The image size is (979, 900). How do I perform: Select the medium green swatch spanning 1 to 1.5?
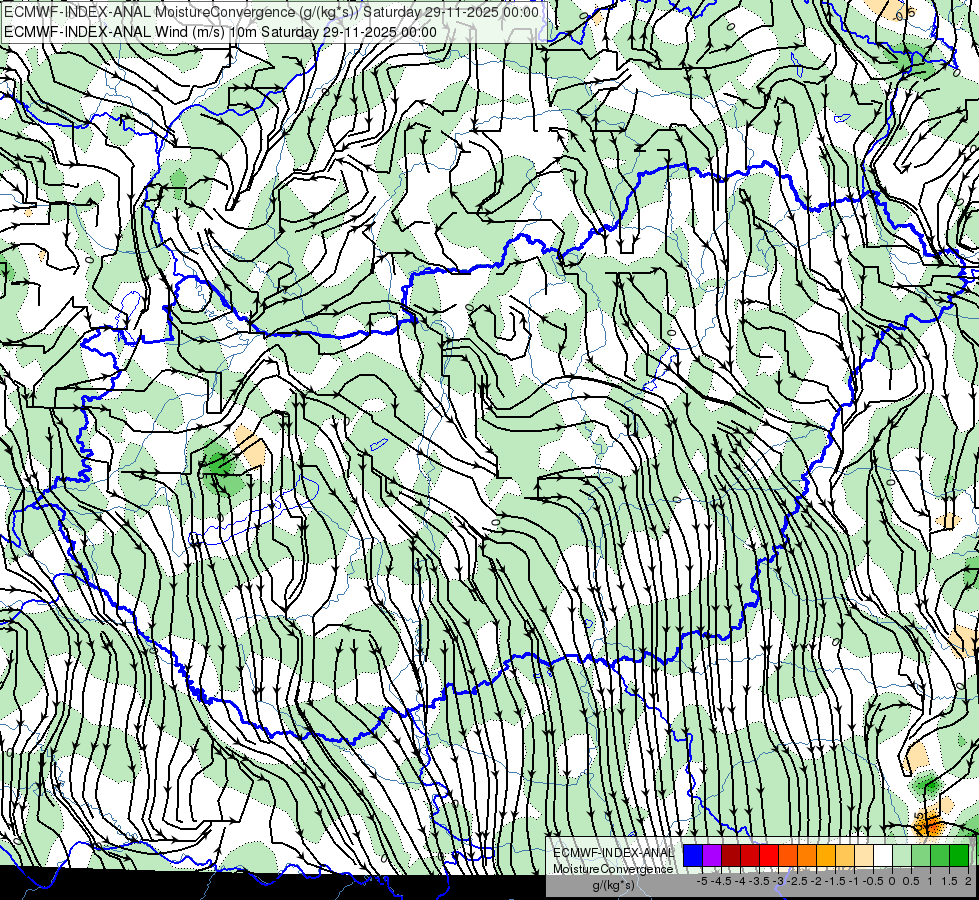click(x=940, y=855)
